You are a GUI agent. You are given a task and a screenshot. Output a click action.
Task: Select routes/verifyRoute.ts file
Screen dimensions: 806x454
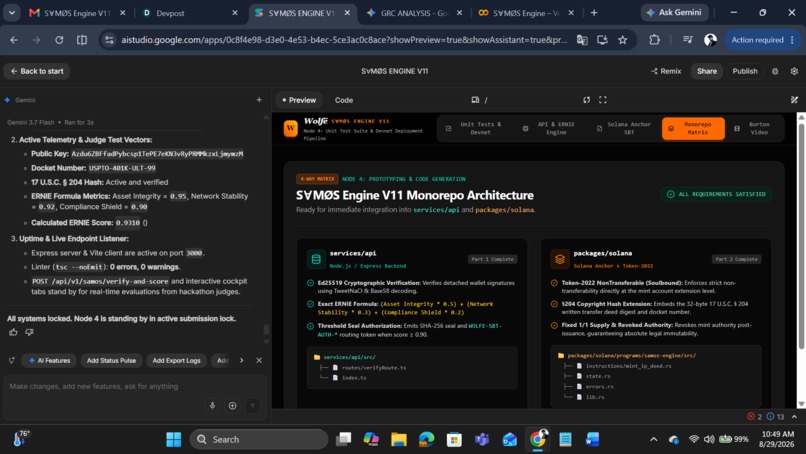(x=370, y=368)
